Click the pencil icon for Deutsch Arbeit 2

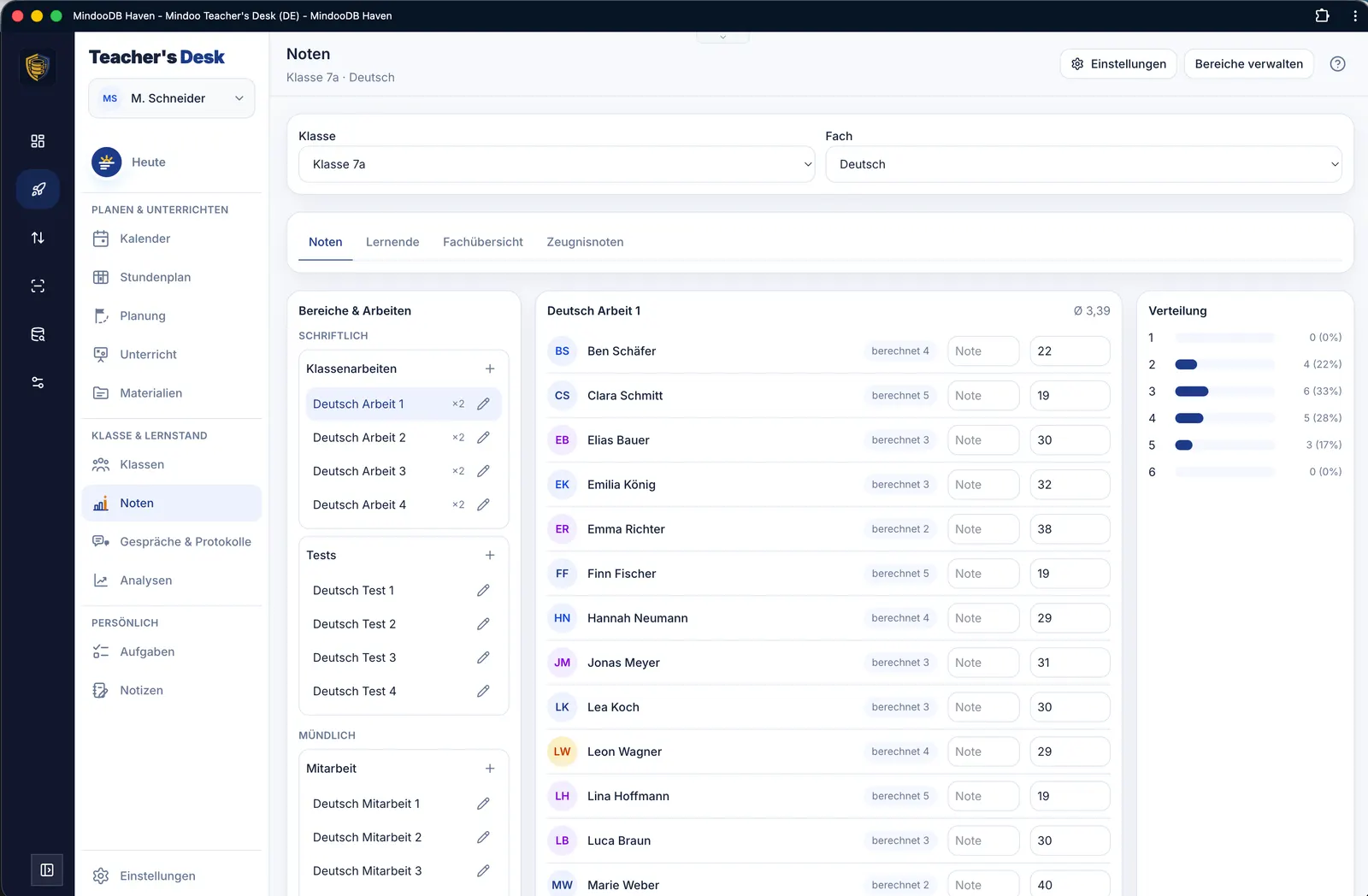click(483, 438)
